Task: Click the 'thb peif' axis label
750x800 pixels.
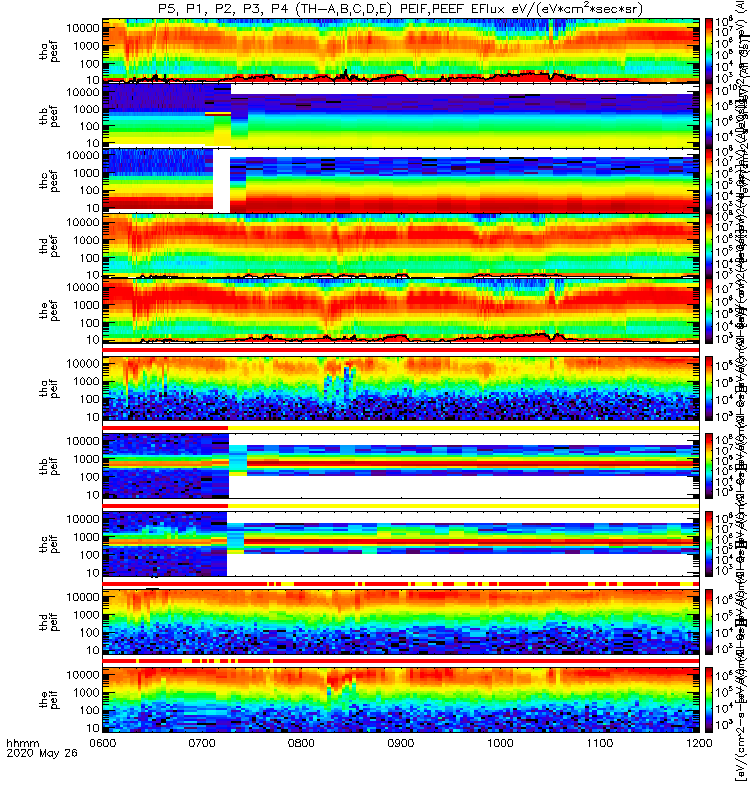Action: point(49,466)
